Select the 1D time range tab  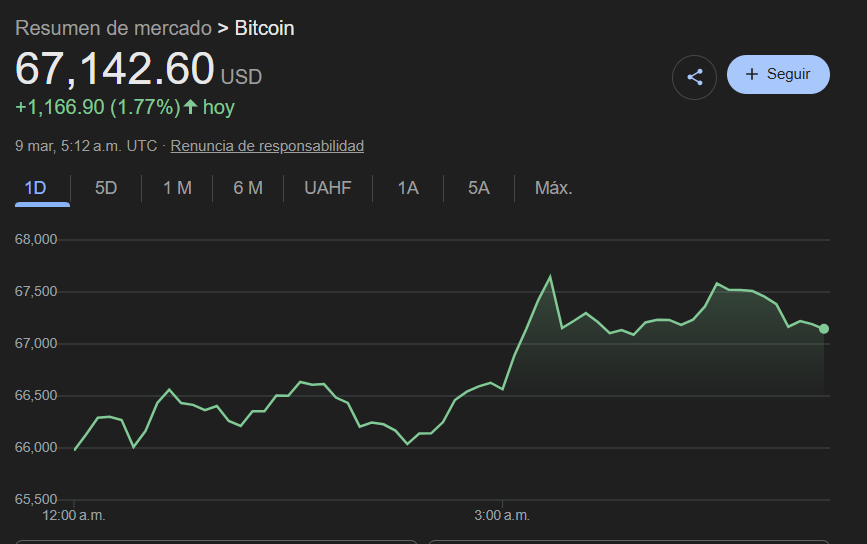(x=35, y=188)
